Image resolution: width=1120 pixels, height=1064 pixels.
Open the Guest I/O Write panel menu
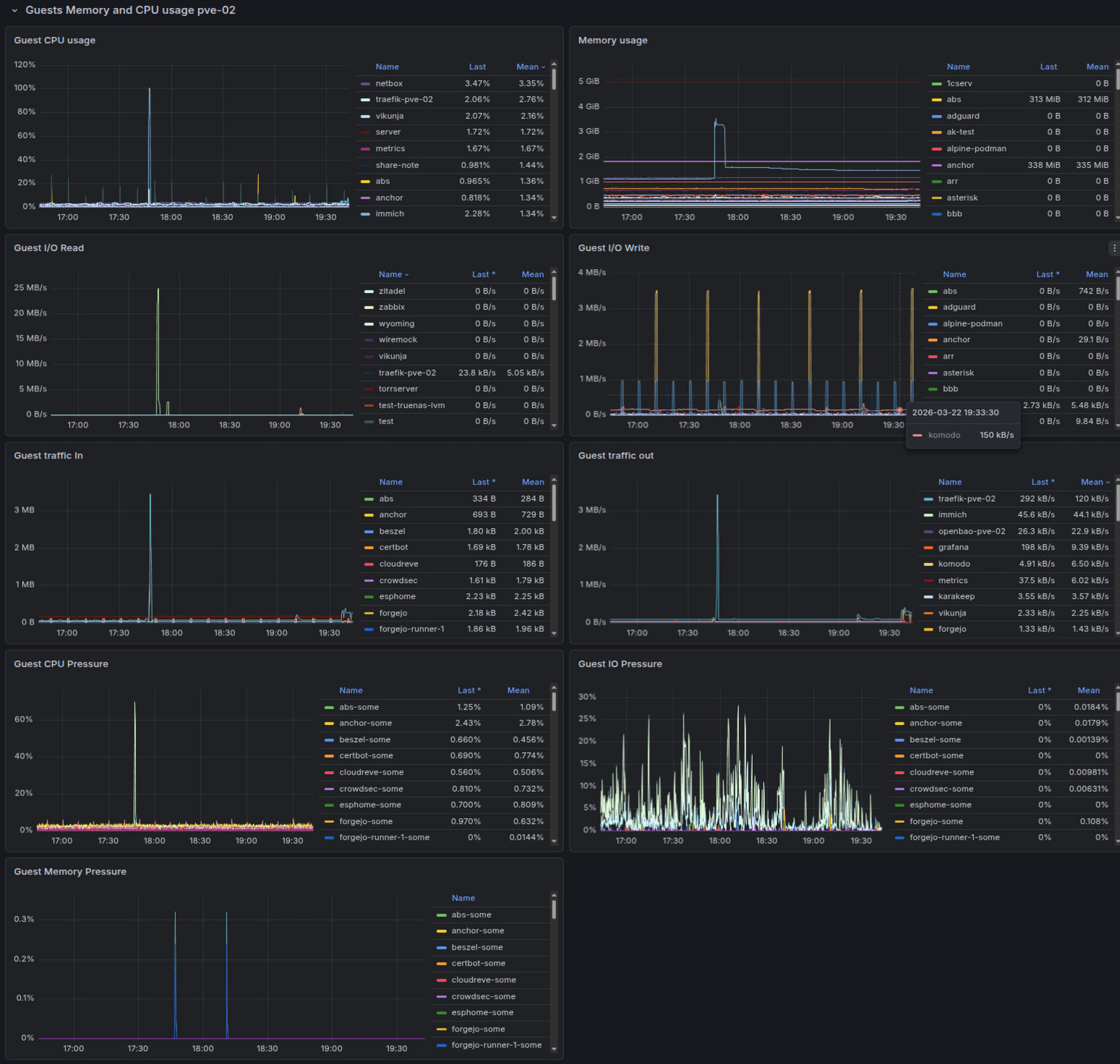[1113, 248]
